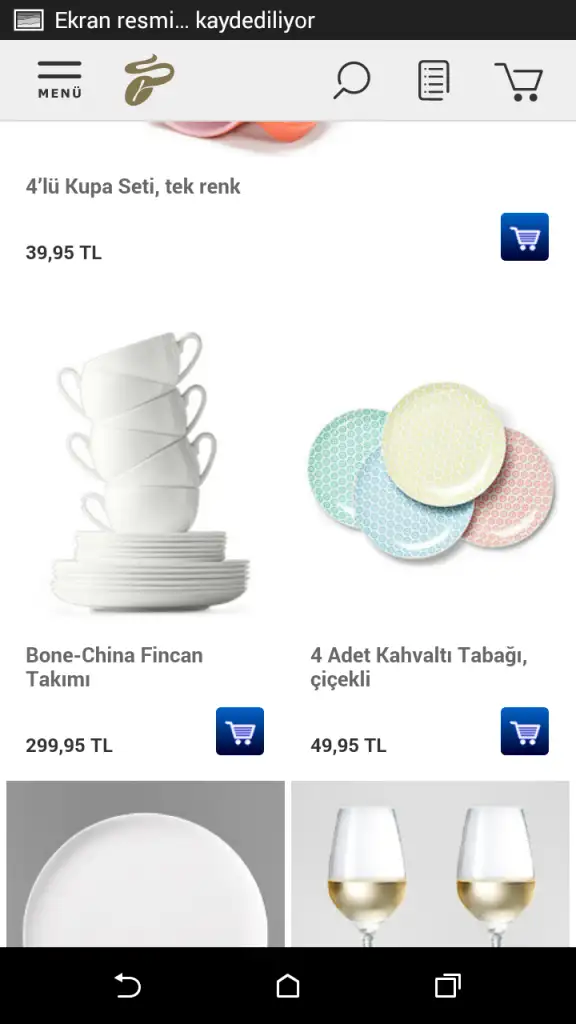The height and width of the screenshot is (1024, 576).
Task: Tap the 299,95 TL price
Action: pyautogui.click(x=69, y=745)
